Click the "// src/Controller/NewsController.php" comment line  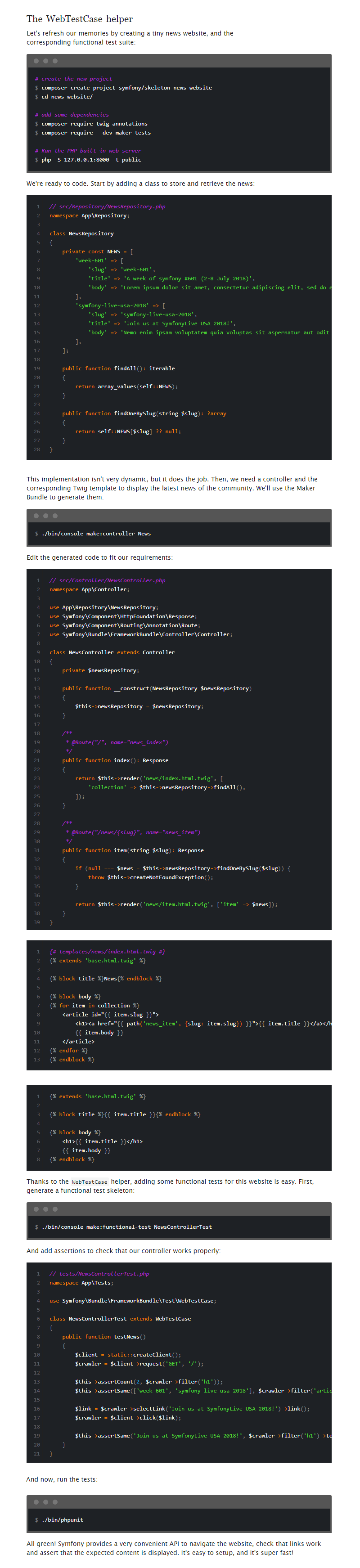pyautogui.click(x=107, y=580)
